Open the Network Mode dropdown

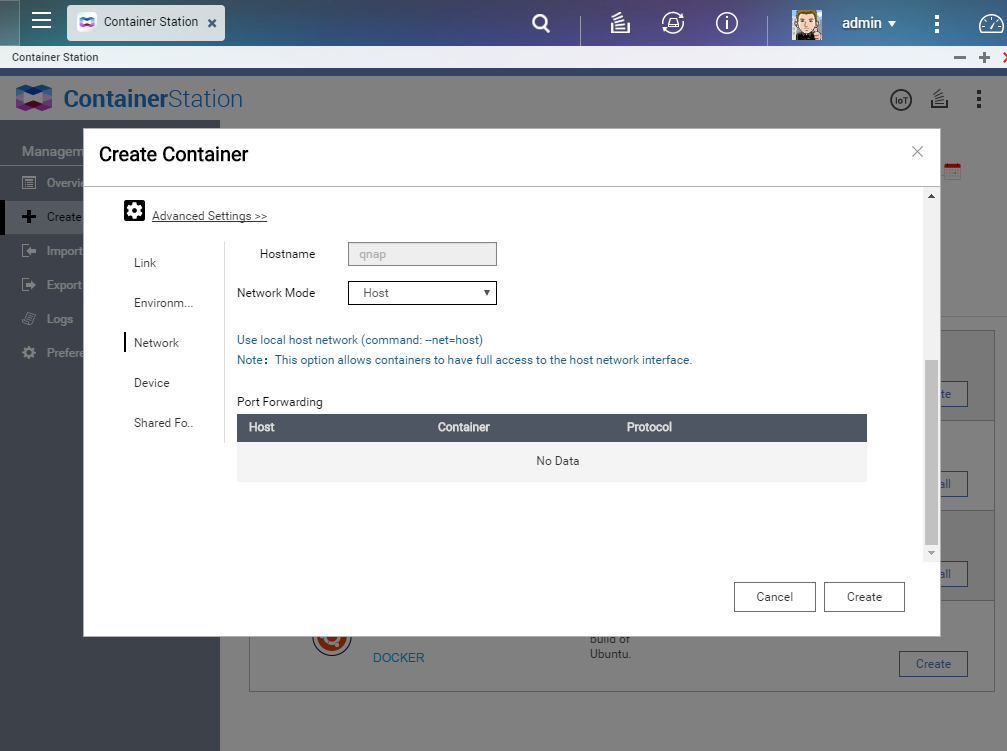click(422, 293)
